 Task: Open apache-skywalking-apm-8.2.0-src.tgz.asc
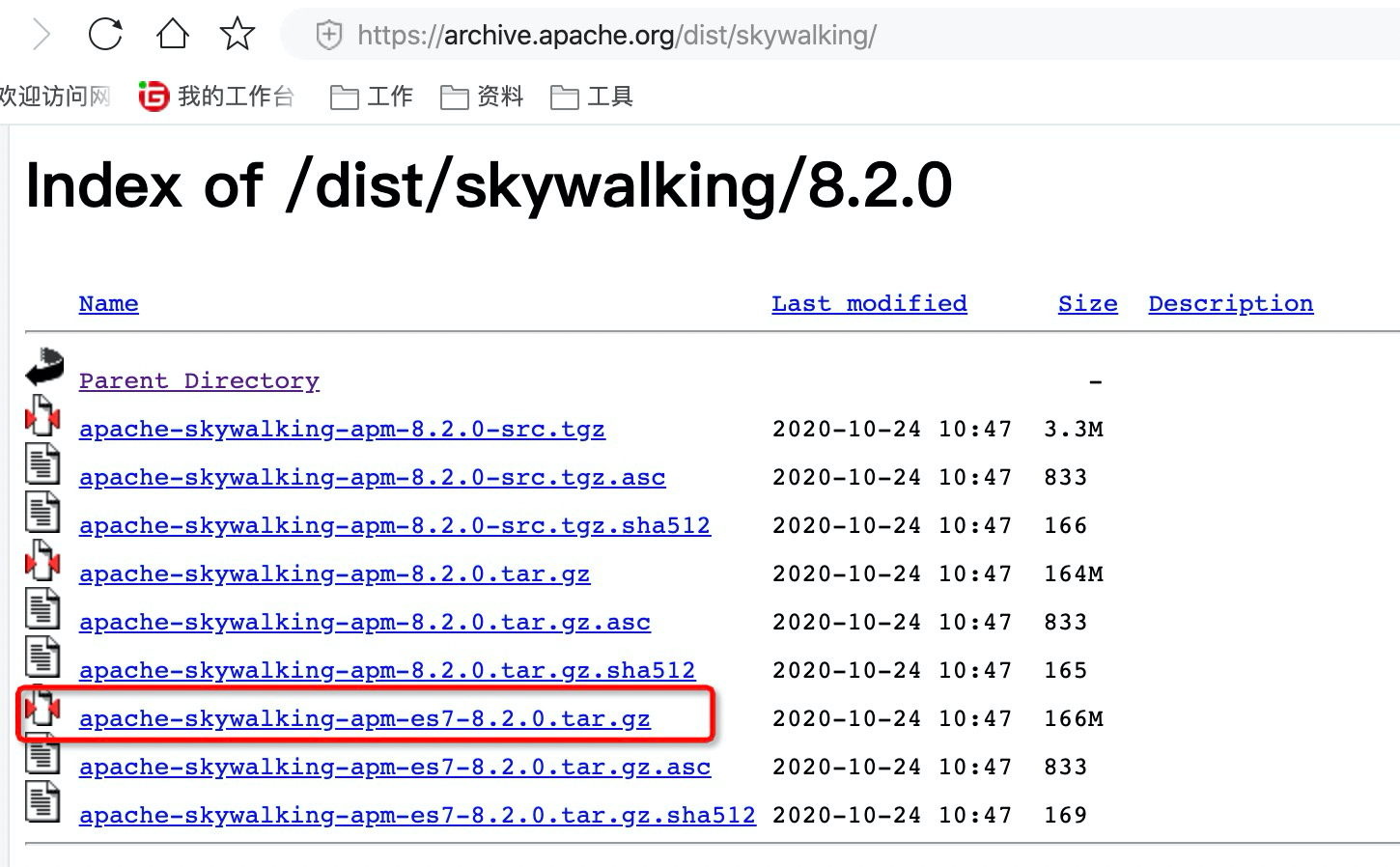coord(372,477)
